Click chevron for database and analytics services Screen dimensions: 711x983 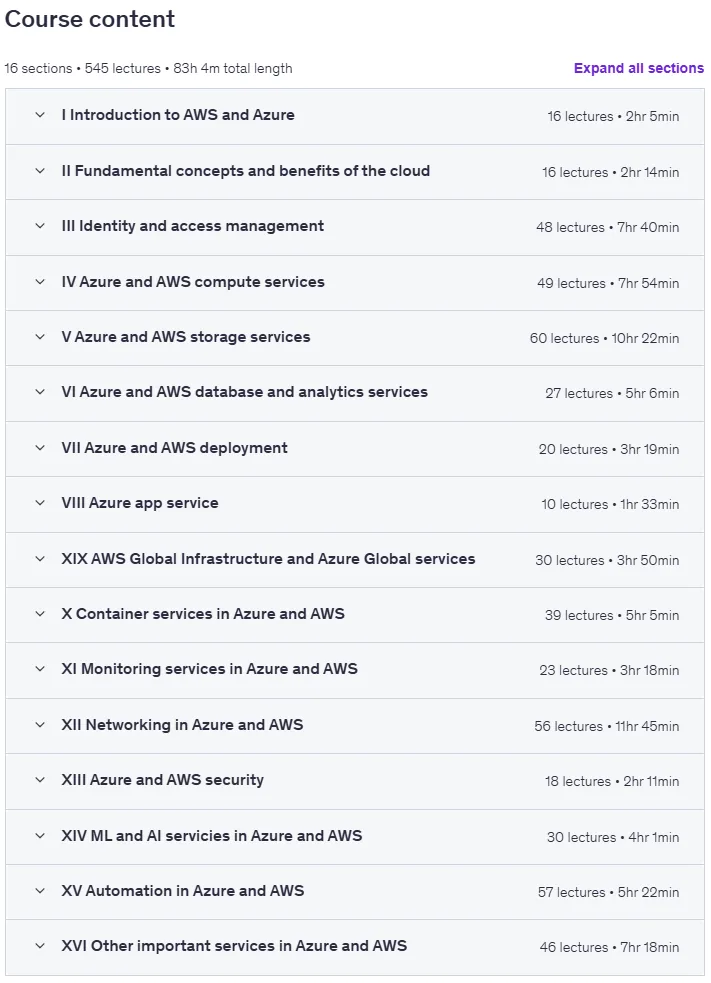click(40, 392)
